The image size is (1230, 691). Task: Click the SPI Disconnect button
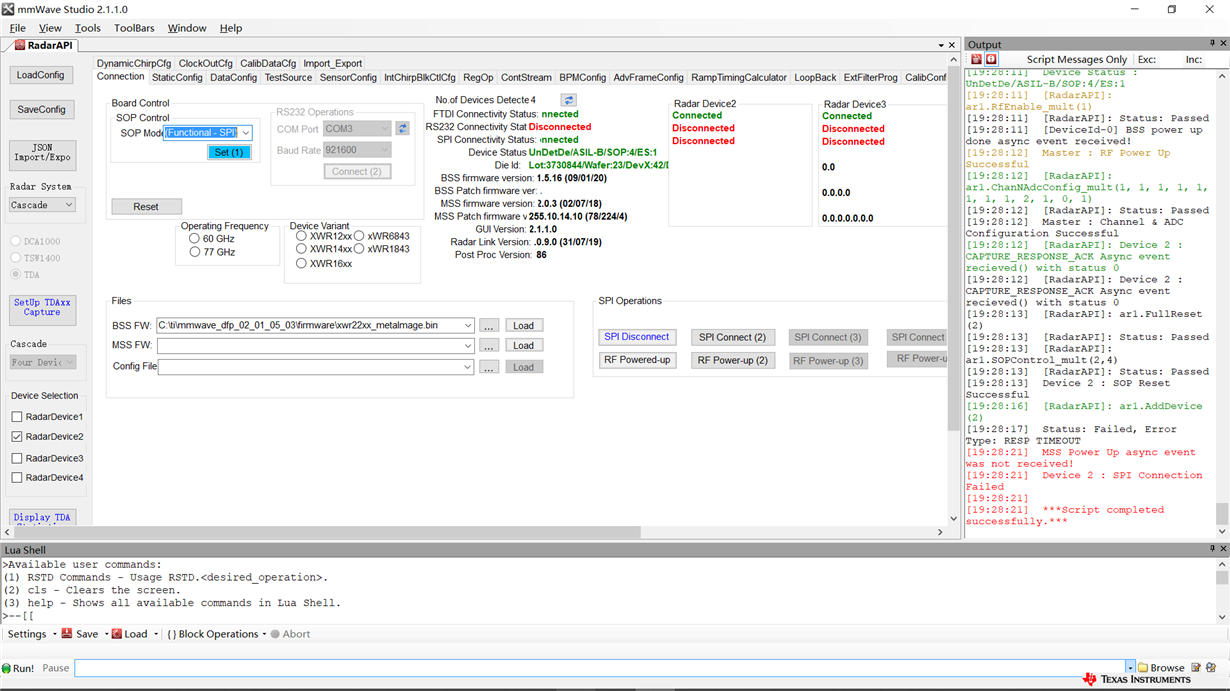pyautogui.click(x=637, y=337)
